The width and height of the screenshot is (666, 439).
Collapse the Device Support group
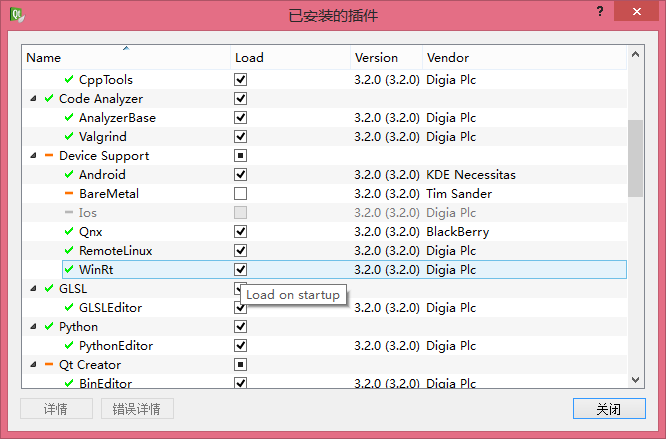pyautogui.click(x=33, y=155)
